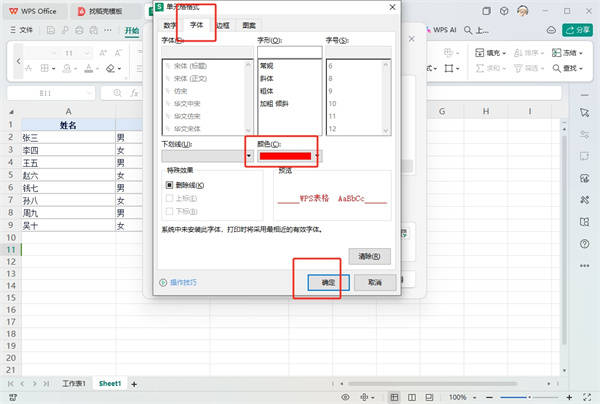
Task: Expand the 颜色 font color dropdown arrow
Action: point(318,156)
